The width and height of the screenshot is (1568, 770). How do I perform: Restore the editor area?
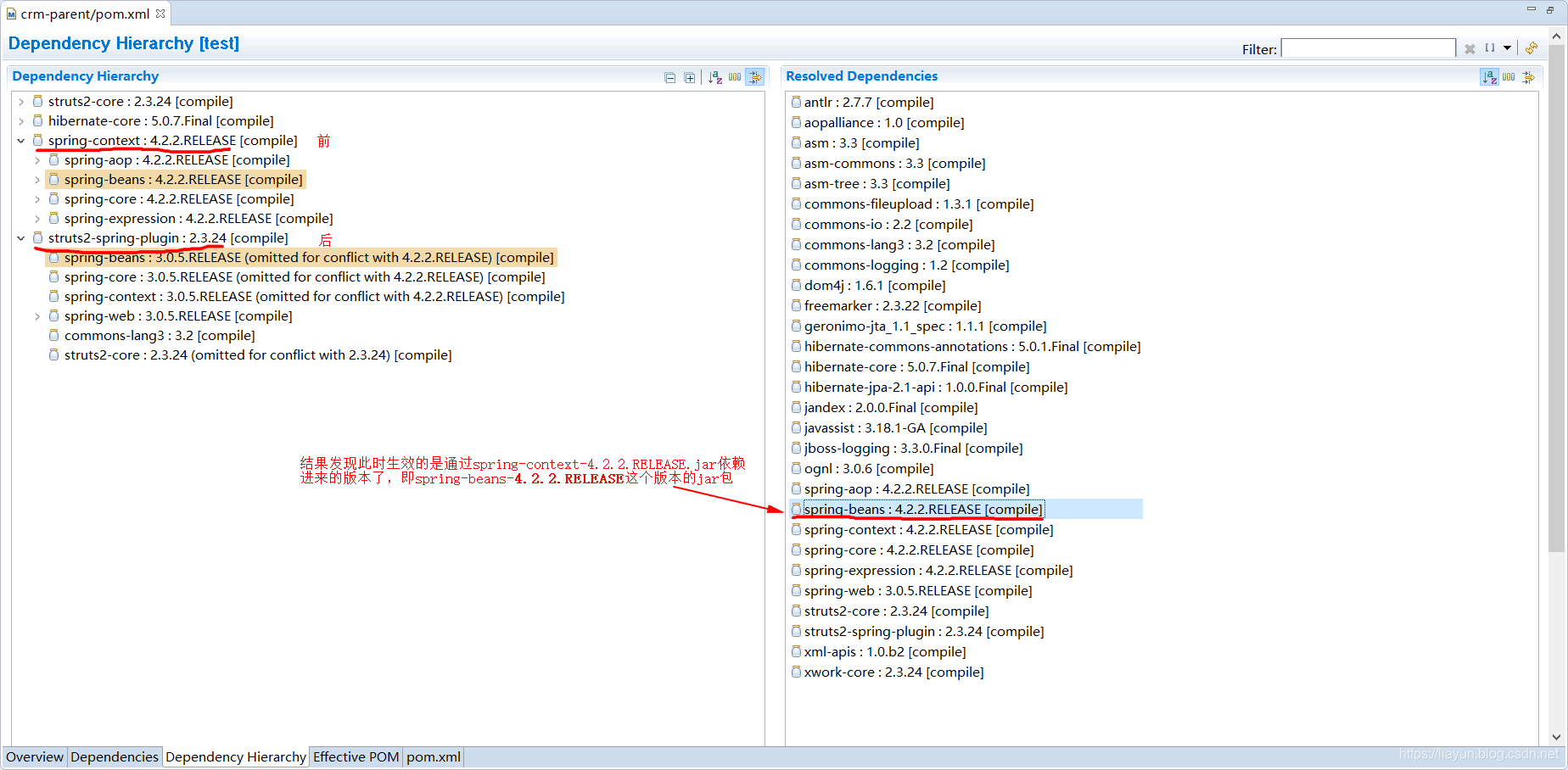tap(1551, 9)
